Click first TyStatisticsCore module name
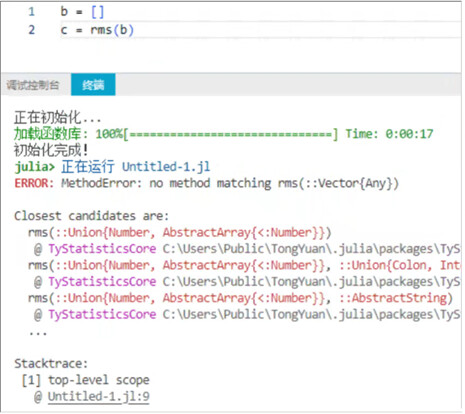 102,249
